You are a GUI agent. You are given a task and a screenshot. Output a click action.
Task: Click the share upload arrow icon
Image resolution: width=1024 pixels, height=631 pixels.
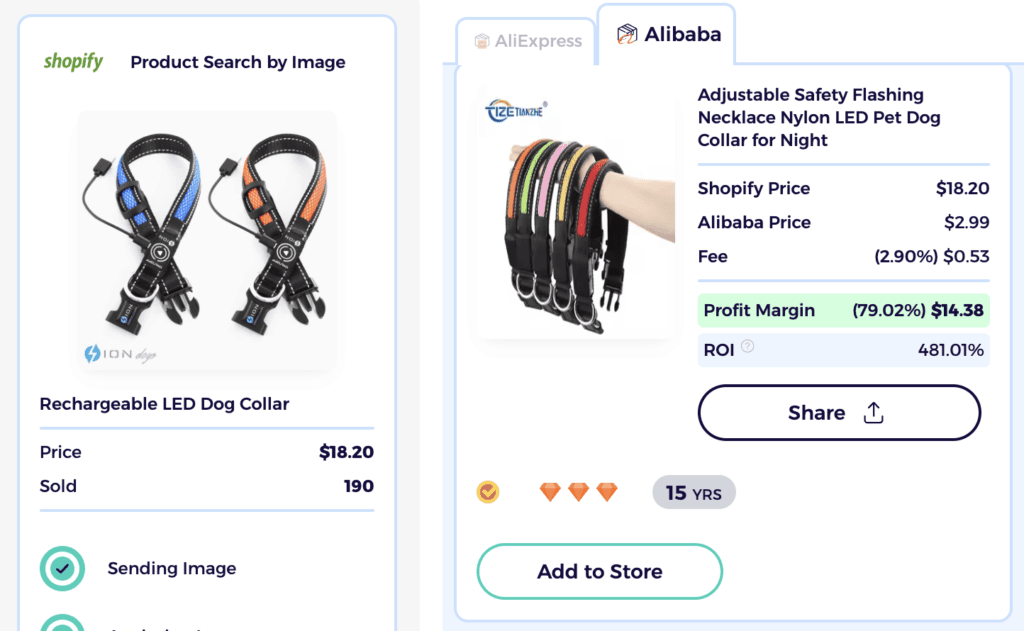click(x=873, y=413)
